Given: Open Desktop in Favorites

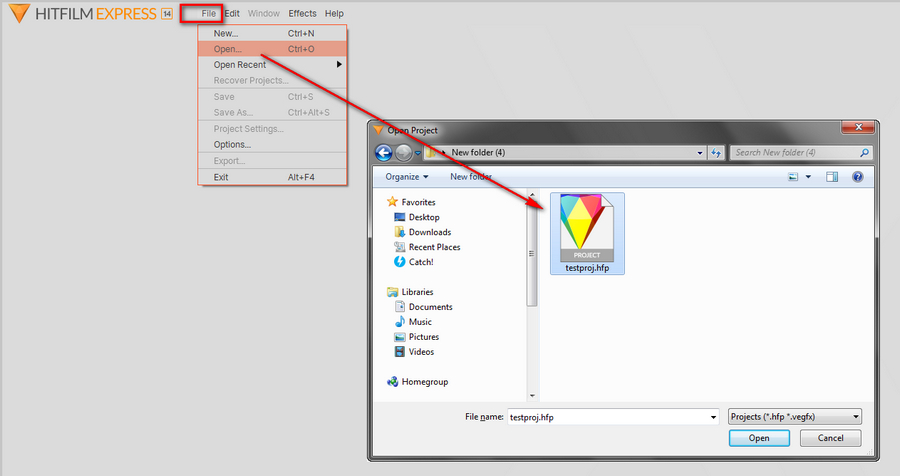Looking at the screenshot, I should tap(423, 217).
